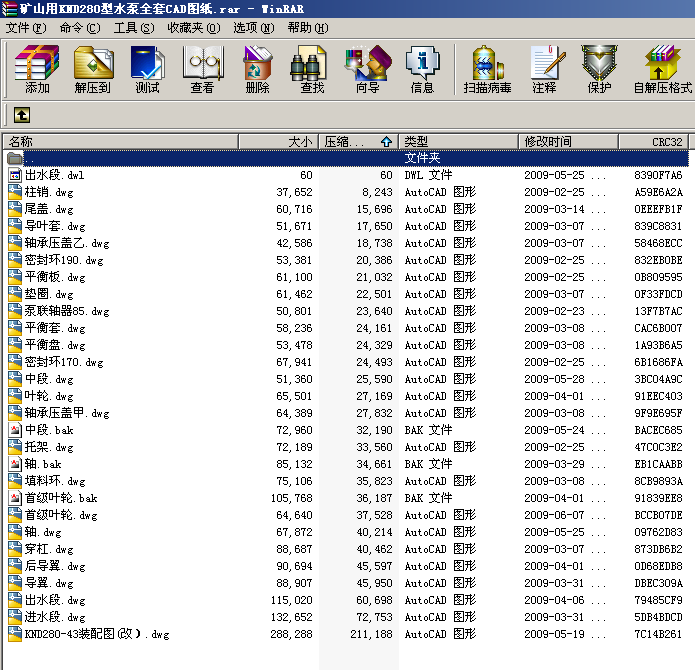The height and width of the screenshot is (670, 695).
Task: Sort by 类型 column header
Action: pos(458,142)
